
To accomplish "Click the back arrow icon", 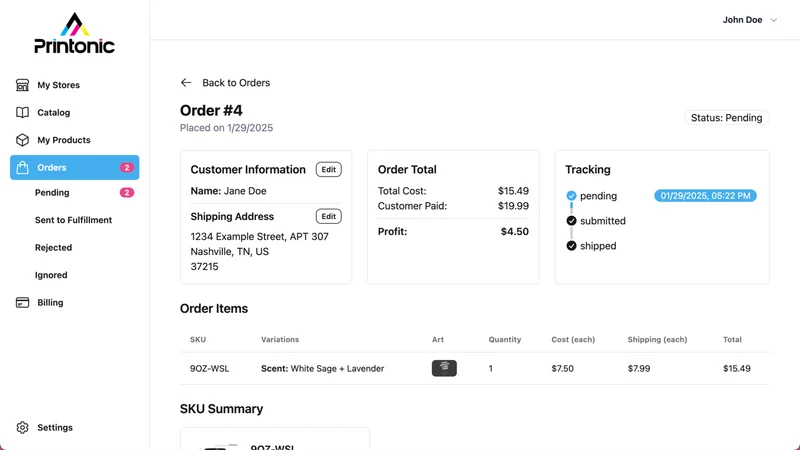I will pyautogui.click(x=186, y=83).
